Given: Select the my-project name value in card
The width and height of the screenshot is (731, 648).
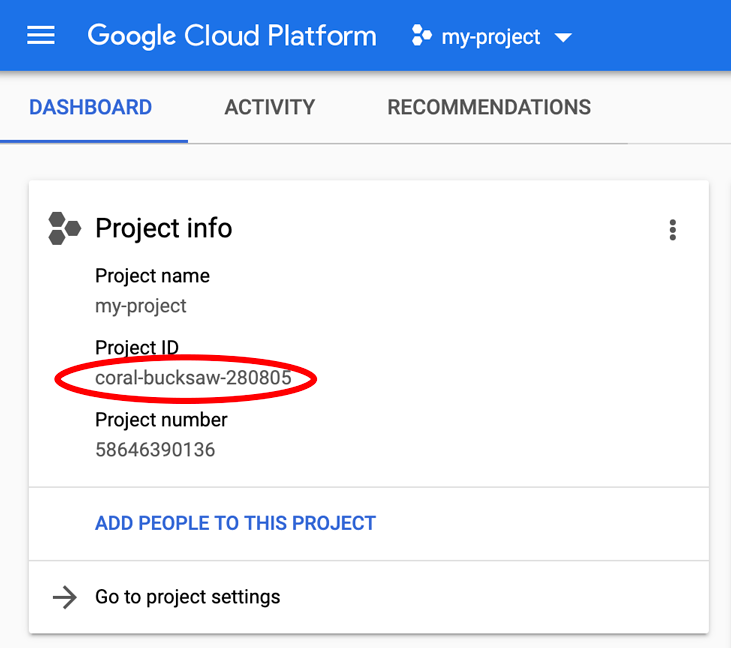Looking at the screenshot, I should 141,305.
